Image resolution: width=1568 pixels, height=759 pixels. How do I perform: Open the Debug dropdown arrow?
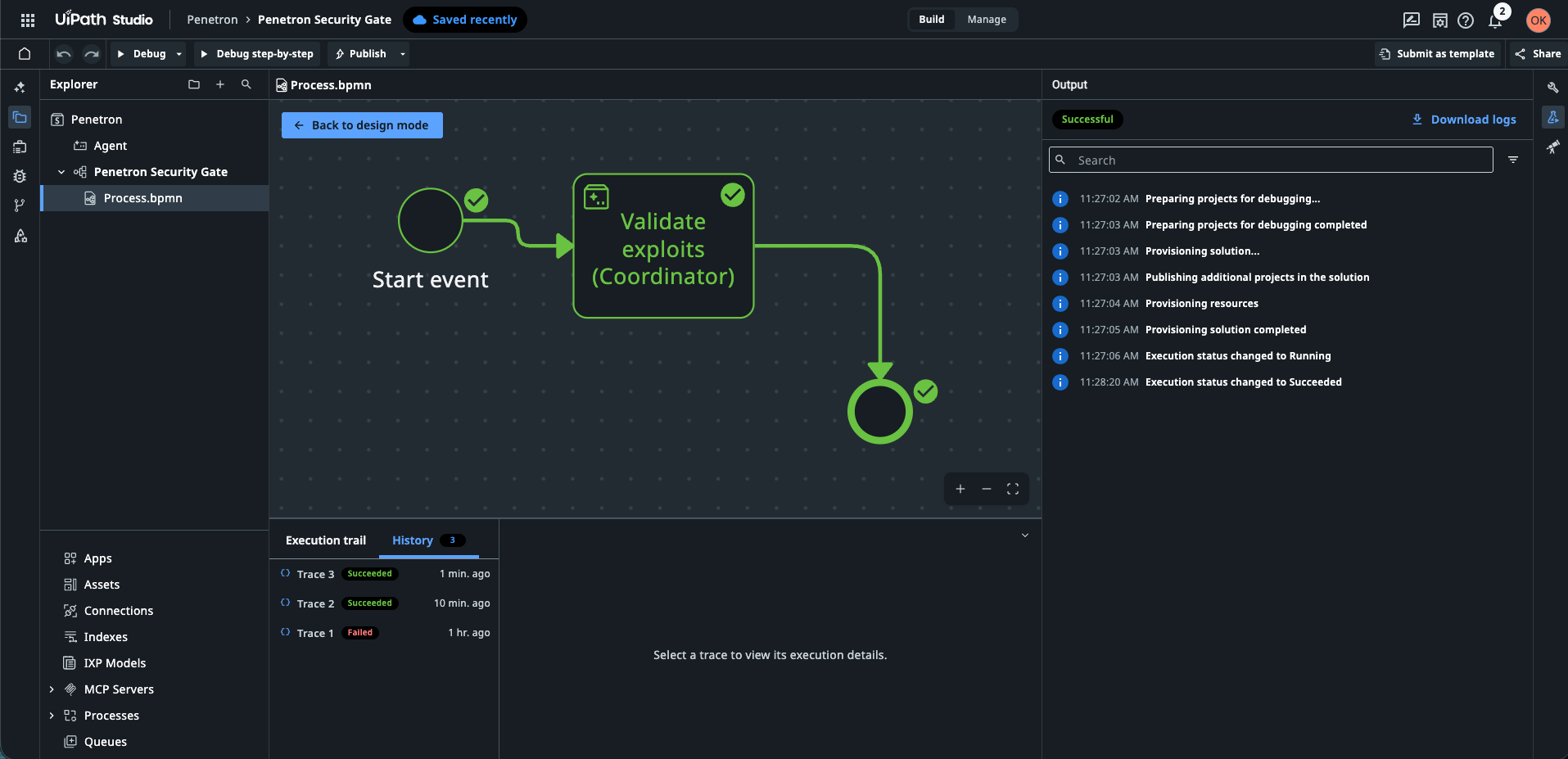179,54
